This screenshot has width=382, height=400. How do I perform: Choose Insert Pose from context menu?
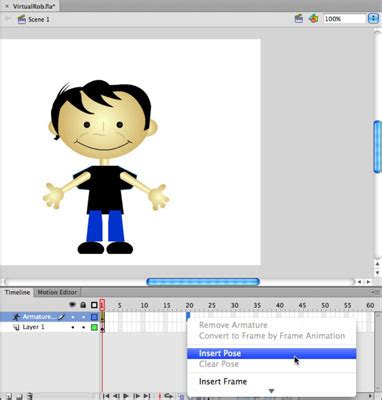[x=272, y=353]
